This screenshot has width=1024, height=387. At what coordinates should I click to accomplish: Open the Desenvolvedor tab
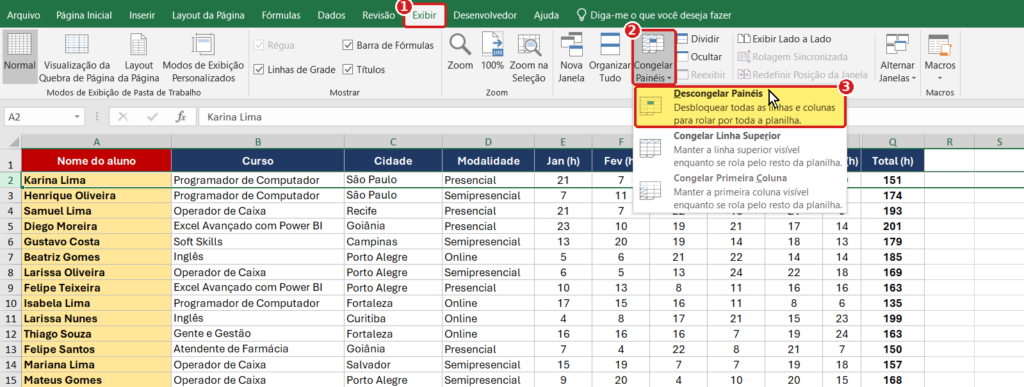coord(485,14)
